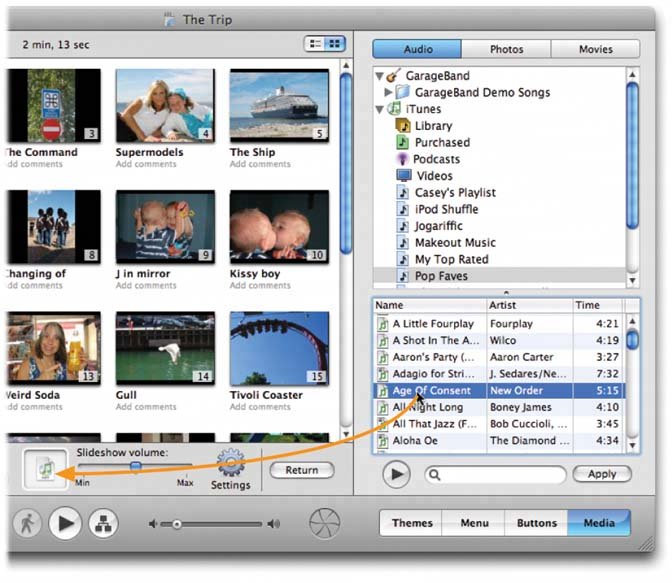672x583 pixels.
Task: Start DVD preview with main play button
Action: 65,523
